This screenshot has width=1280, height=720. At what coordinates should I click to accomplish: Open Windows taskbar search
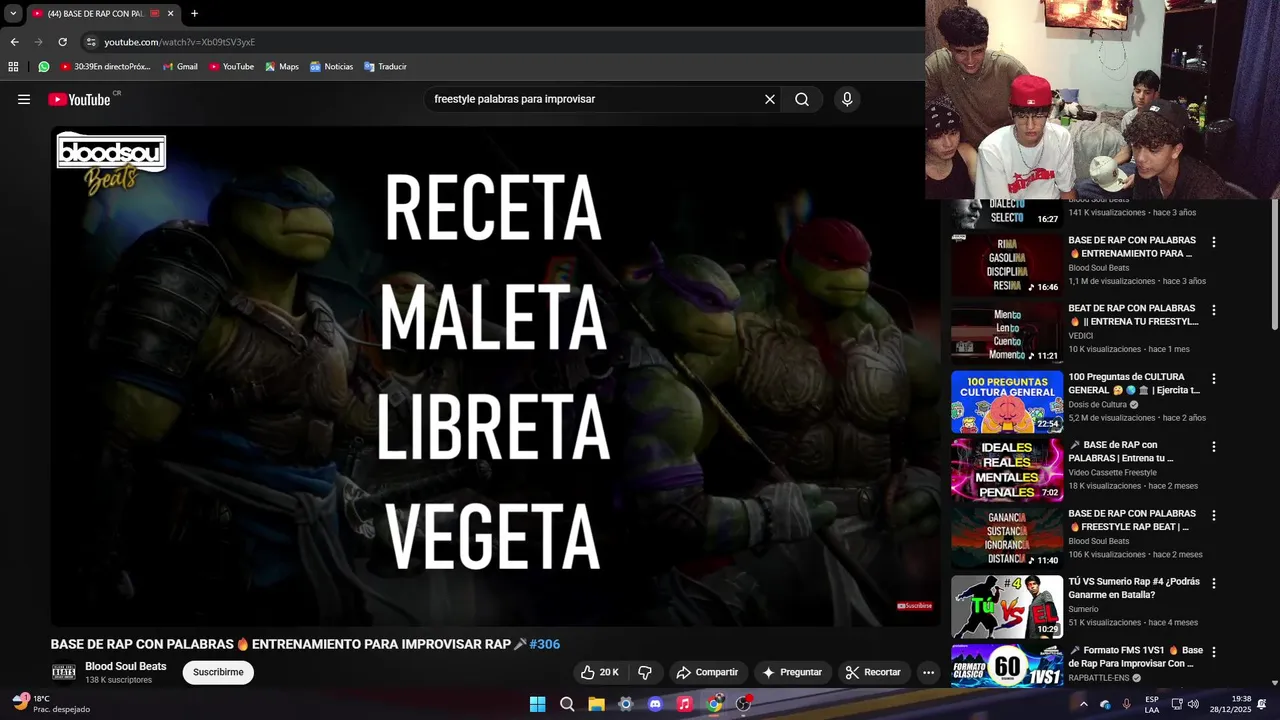click(567, 704)
